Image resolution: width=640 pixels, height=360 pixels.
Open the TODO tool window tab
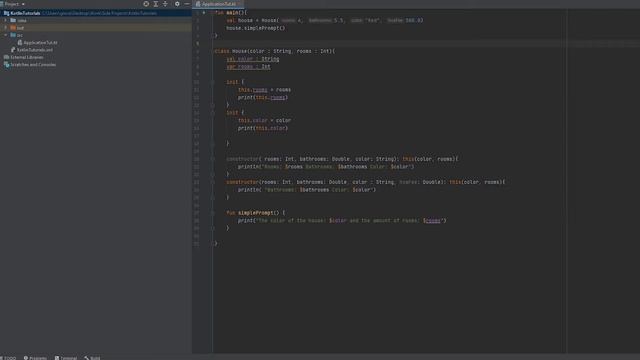[x=8, y=358]
